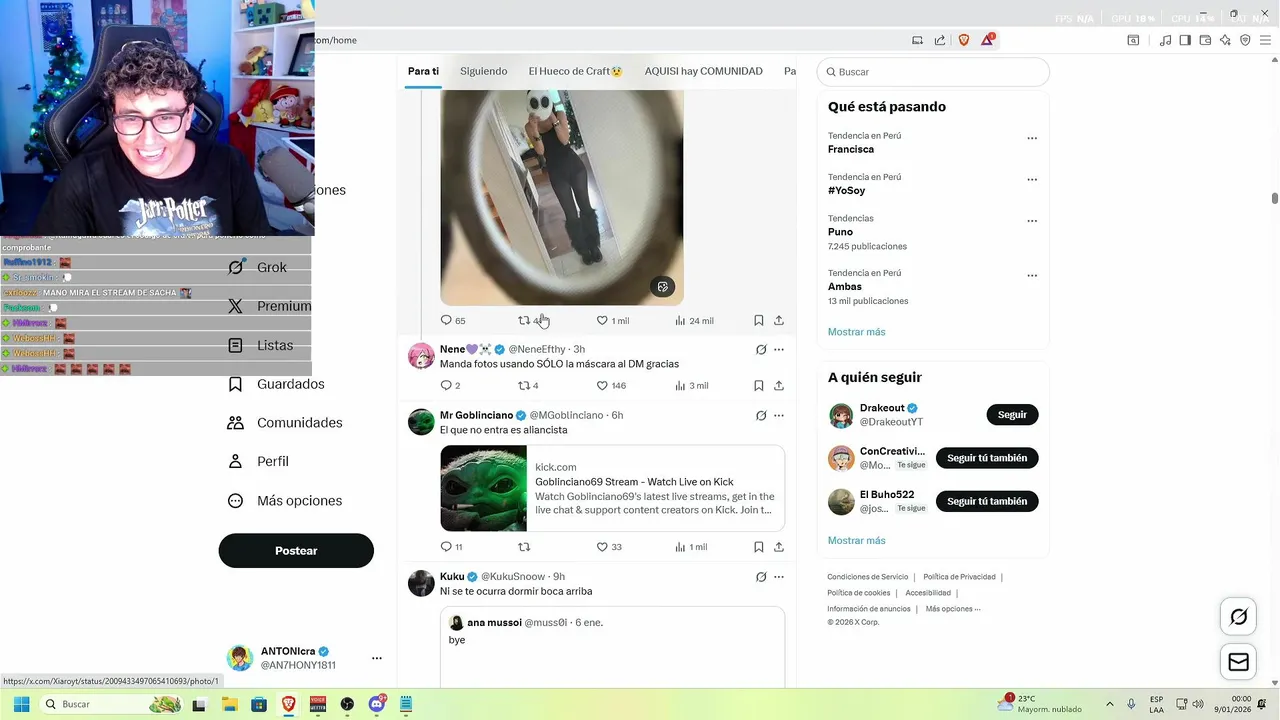The height and width of the screenshot is (720, 1280).
Task: Click the Buscar search field on X
Action: click(x=933, y=72)
